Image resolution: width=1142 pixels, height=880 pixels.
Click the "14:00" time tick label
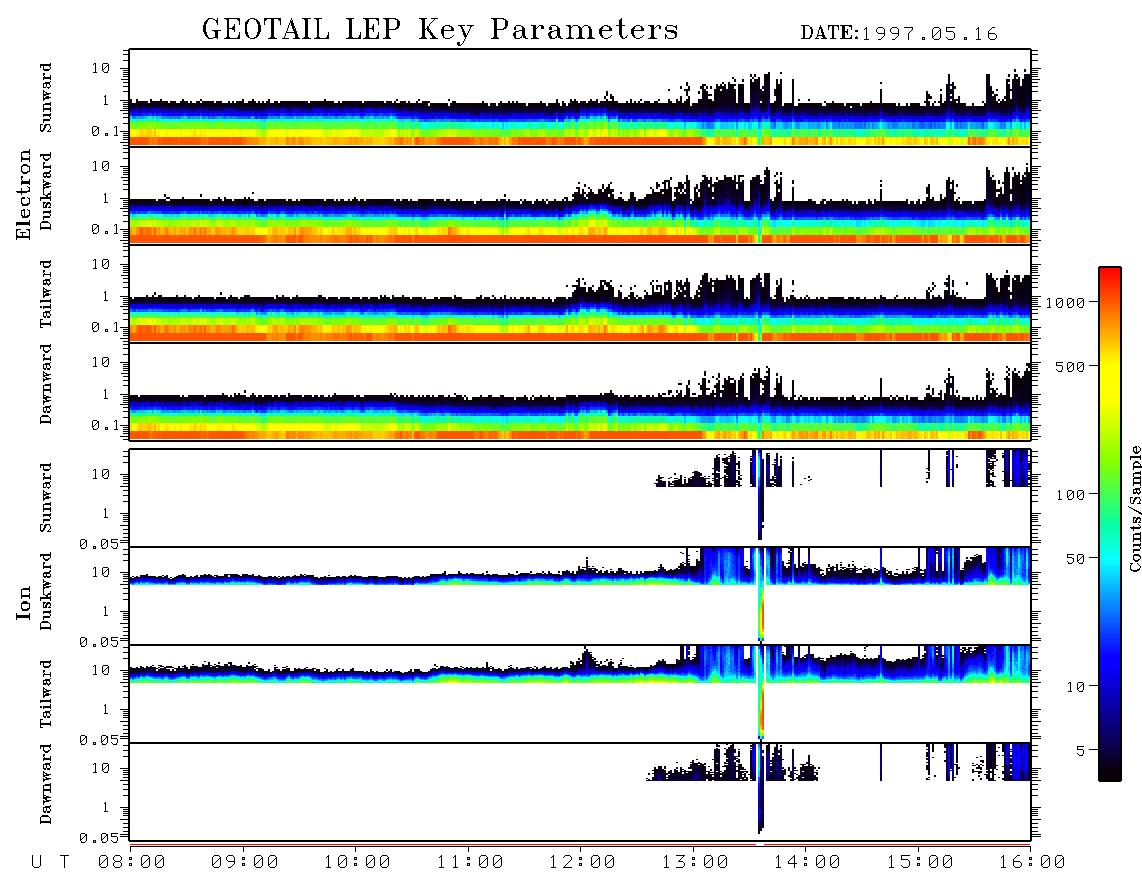[807, 863]
